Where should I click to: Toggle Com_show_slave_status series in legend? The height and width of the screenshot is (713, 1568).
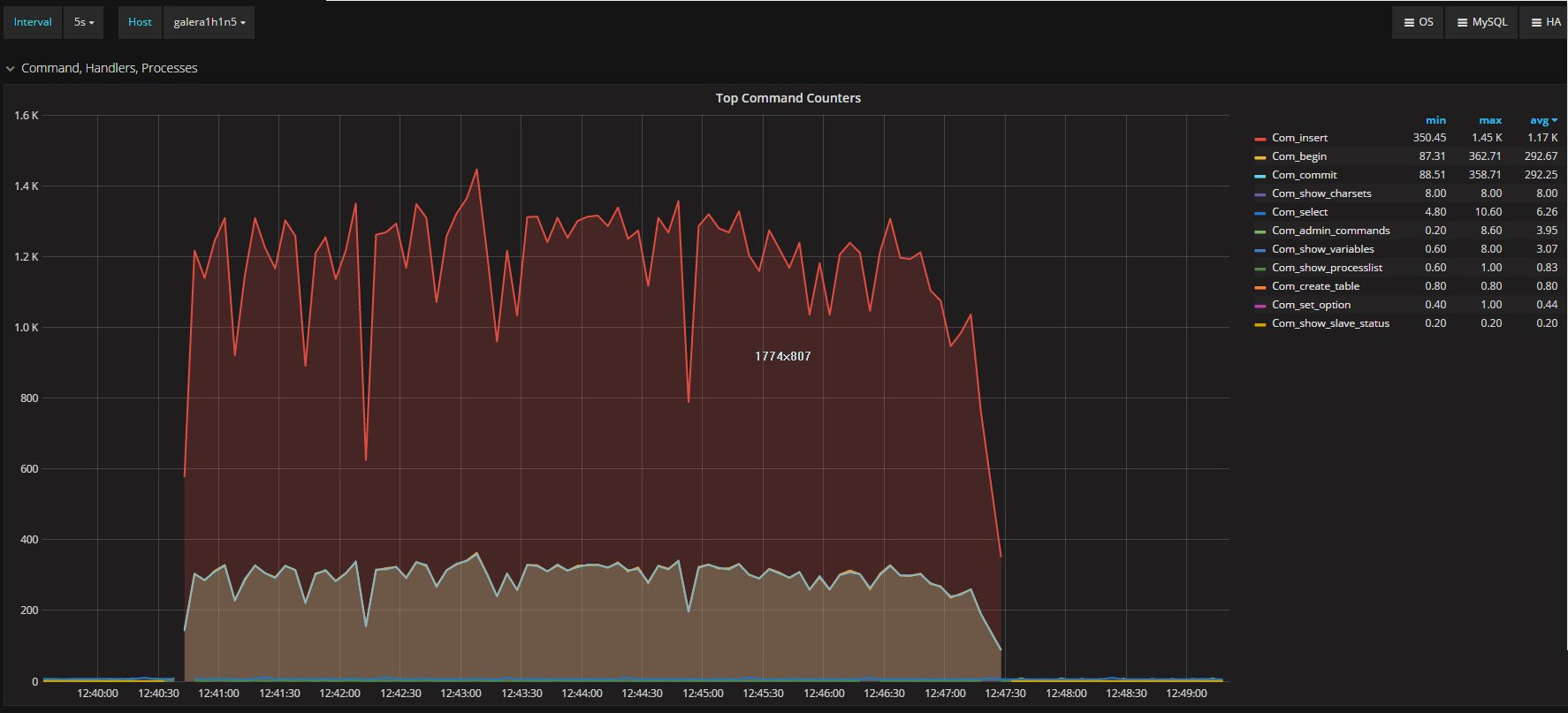coord(1330,323)
